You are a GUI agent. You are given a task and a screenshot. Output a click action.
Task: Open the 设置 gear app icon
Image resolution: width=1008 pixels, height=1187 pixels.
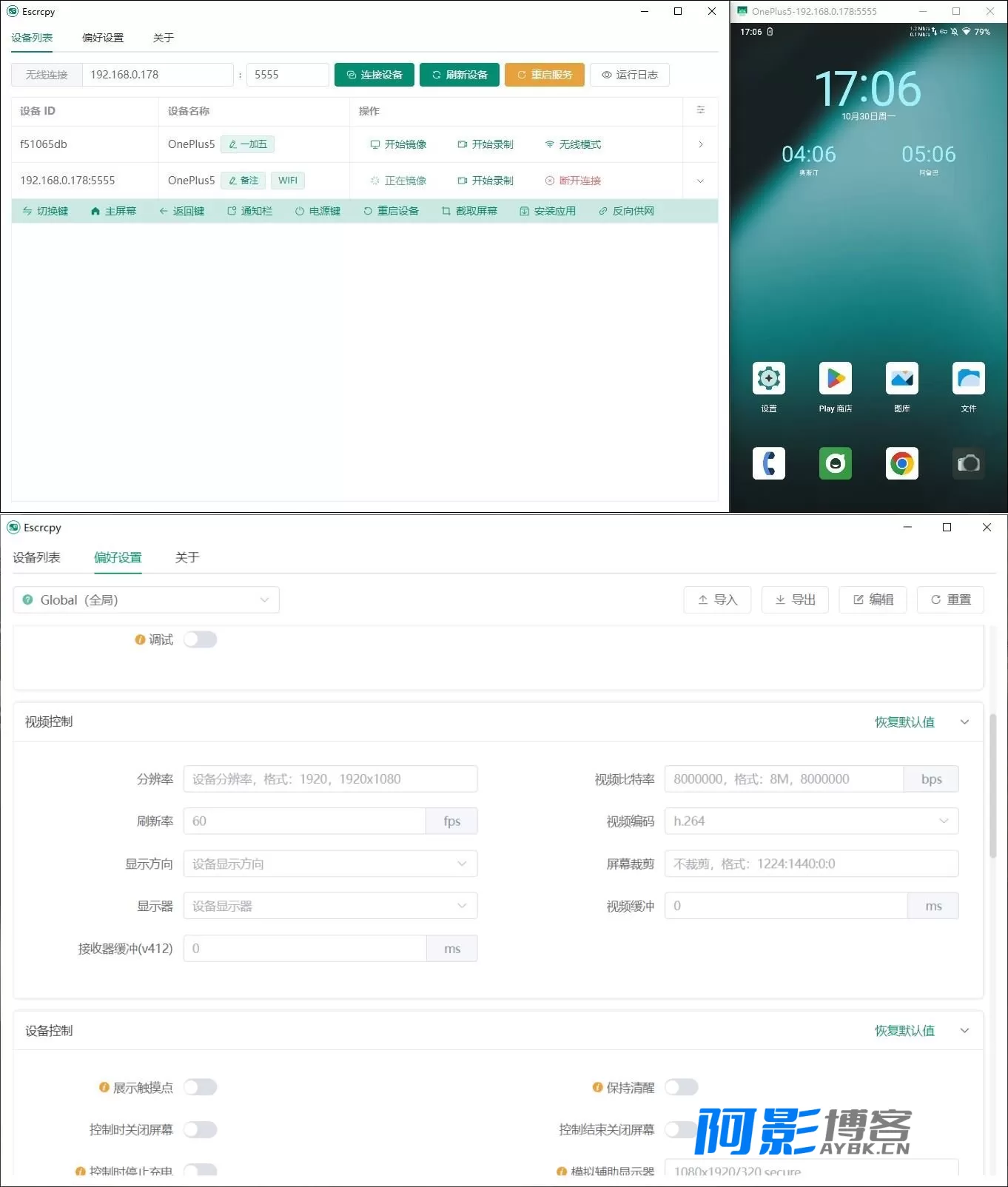[768, 379]
